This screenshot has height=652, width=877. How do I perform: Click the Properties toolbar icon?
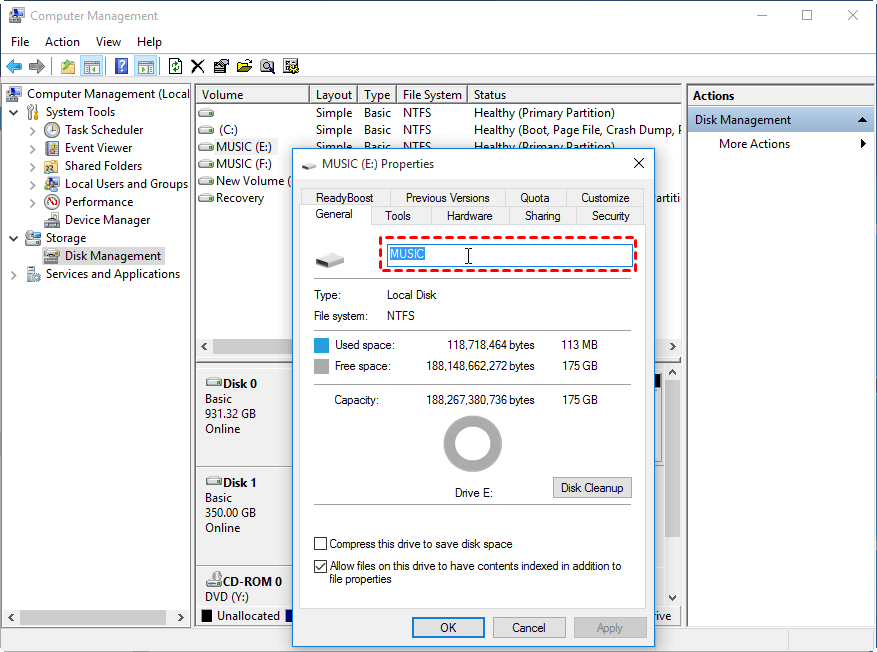pyautogui.click(x=221, y=67)
